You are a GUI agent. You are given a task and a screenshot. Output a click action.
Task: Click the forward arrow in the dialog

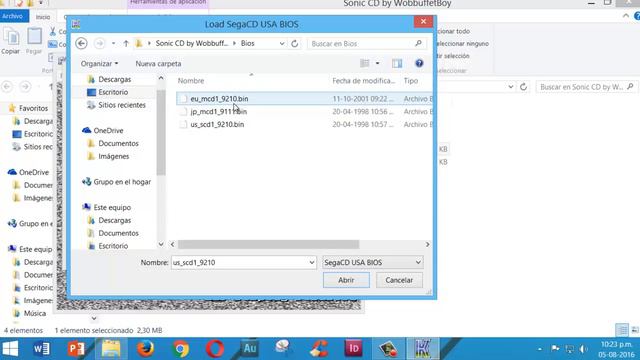click(x=99, y=43)
